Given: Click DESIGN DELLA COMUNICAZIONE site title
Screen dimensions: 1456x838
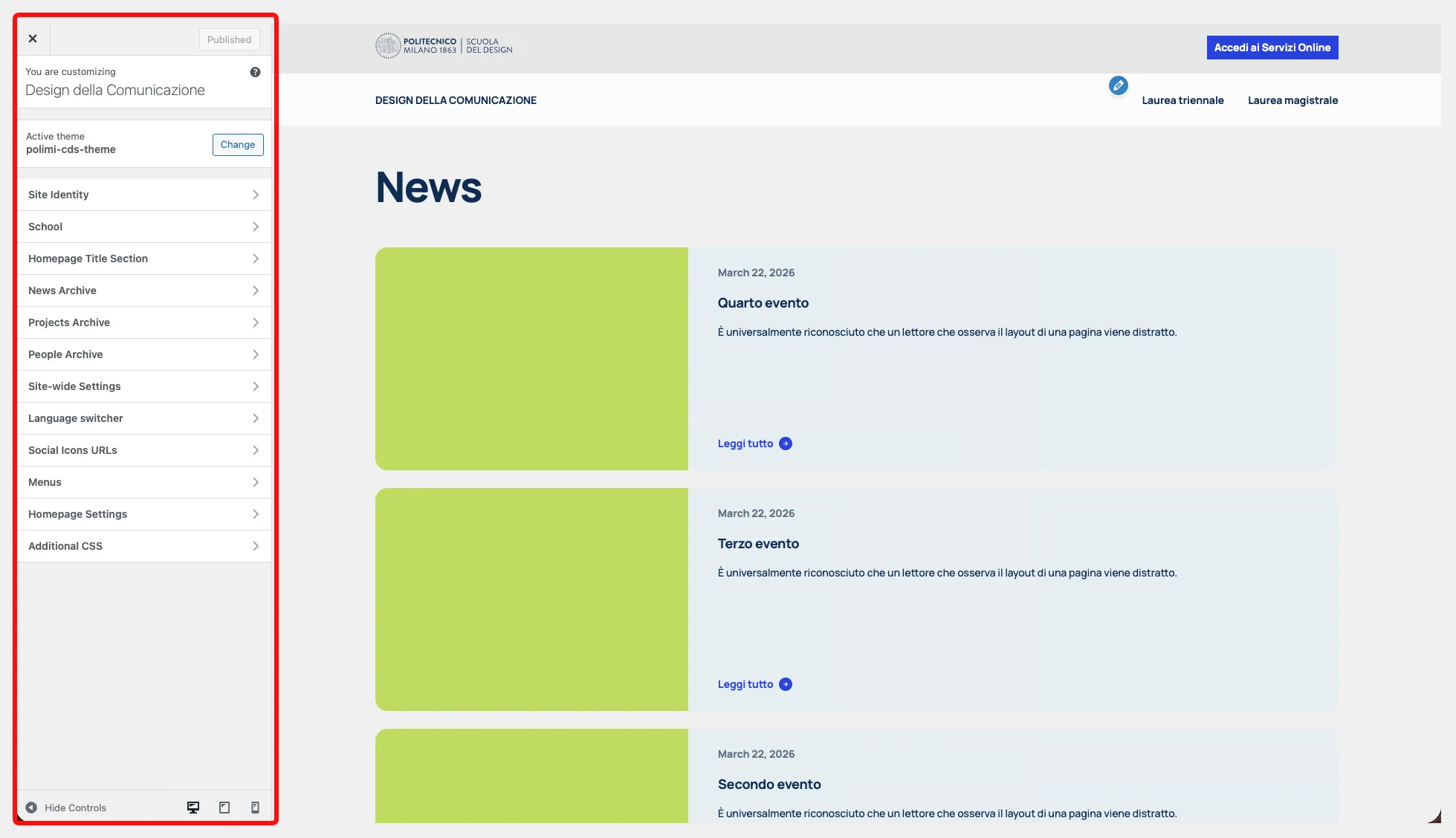Looking at the screenshot, I should tap(456, 100).
